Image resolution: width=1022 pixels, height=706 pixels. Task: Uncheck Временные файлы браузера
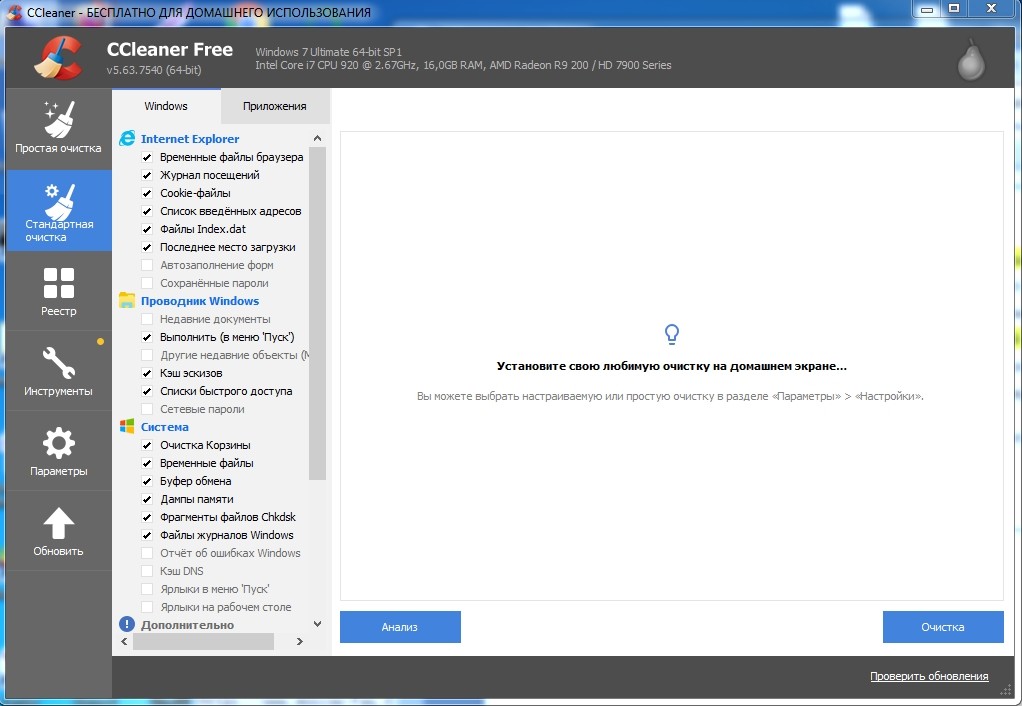[x=147, y=157]
